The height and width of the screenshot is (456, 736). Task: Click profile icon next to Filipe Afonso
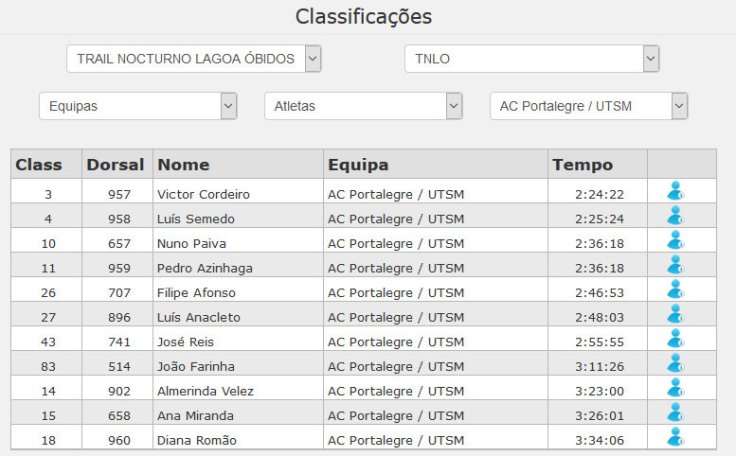click(675, 289)
